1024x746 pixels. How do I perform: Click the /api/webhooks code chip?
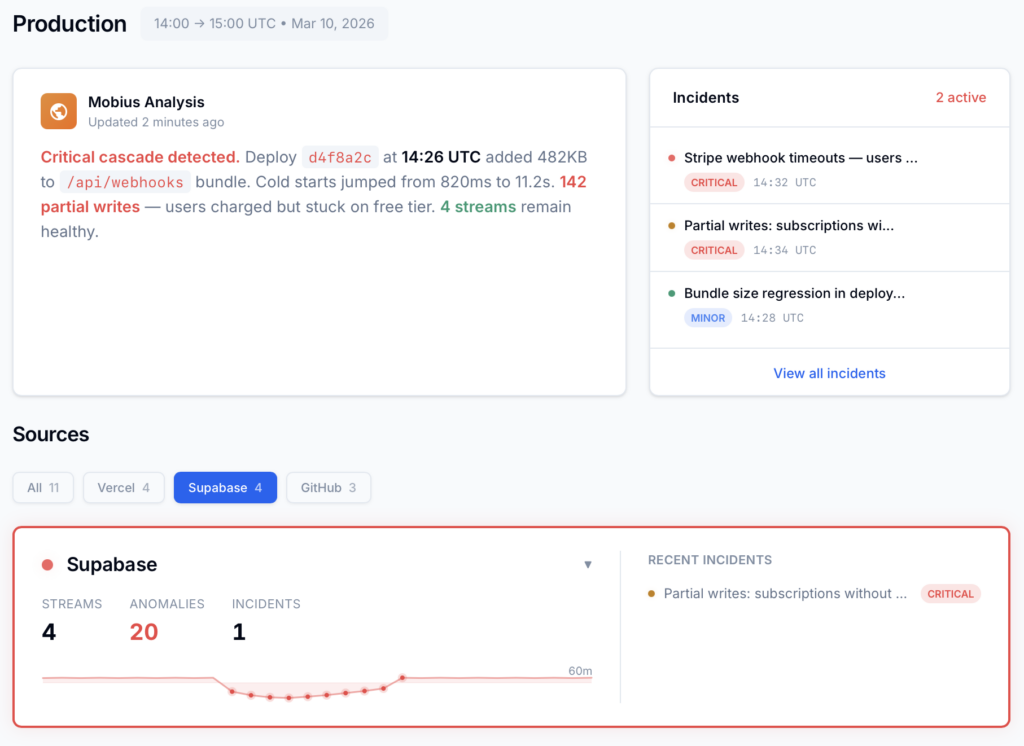tap(125, 182)
